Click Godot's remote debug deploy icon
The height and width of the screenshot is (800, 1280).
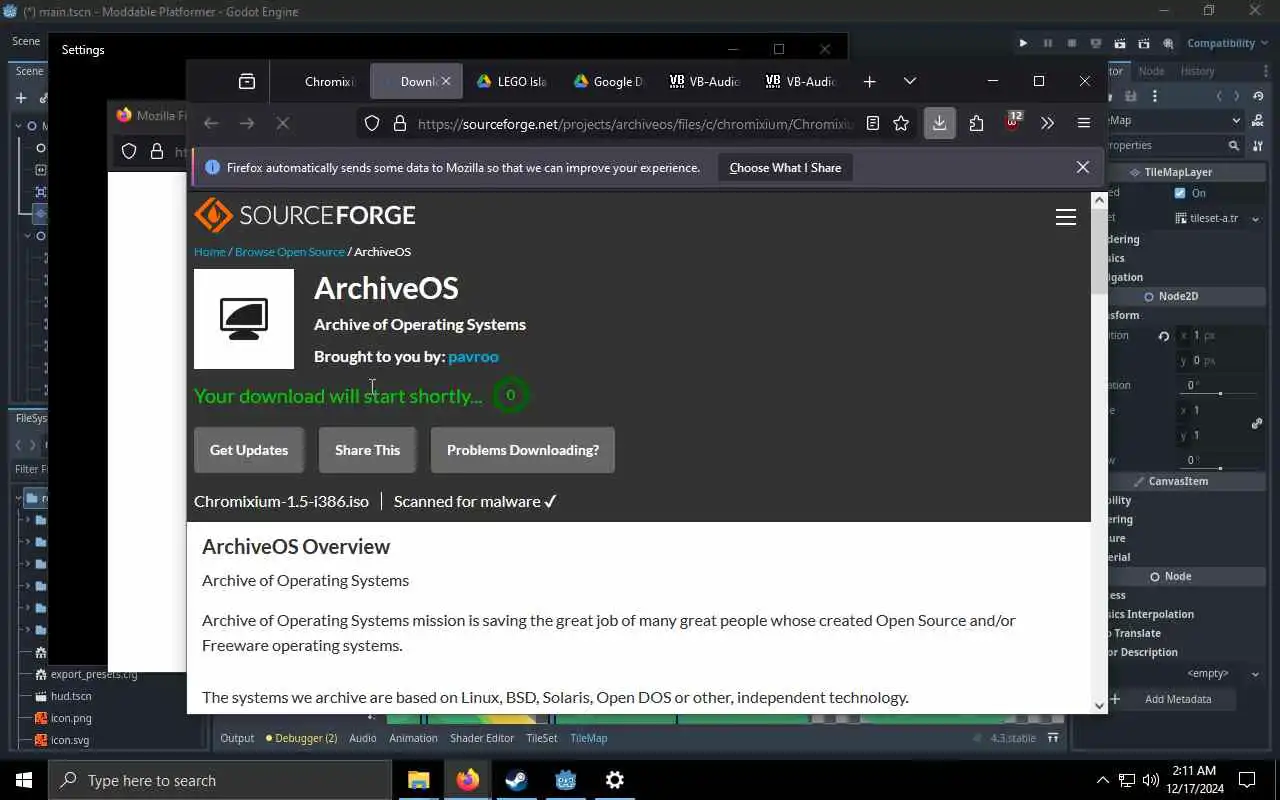[x=1096, y=43]
